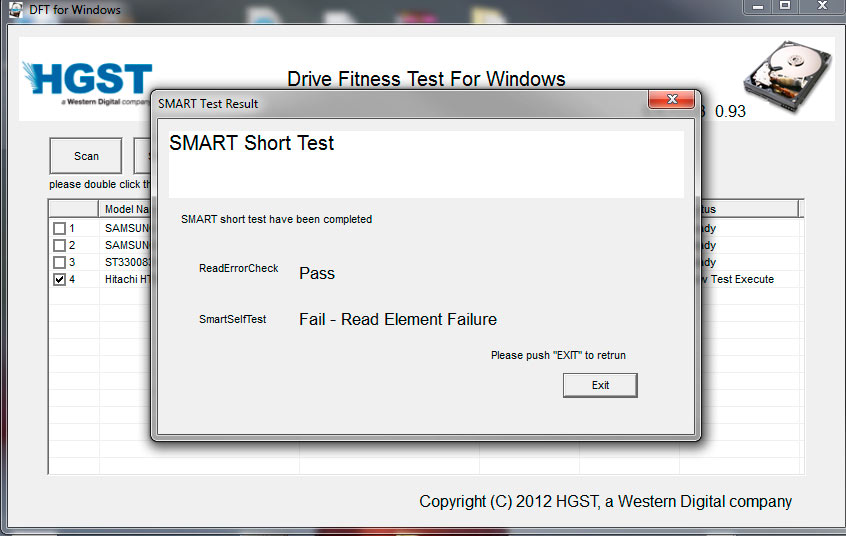This screenshot has height=536, width=846.
Task: Click the Scan button
Action: 86,156
